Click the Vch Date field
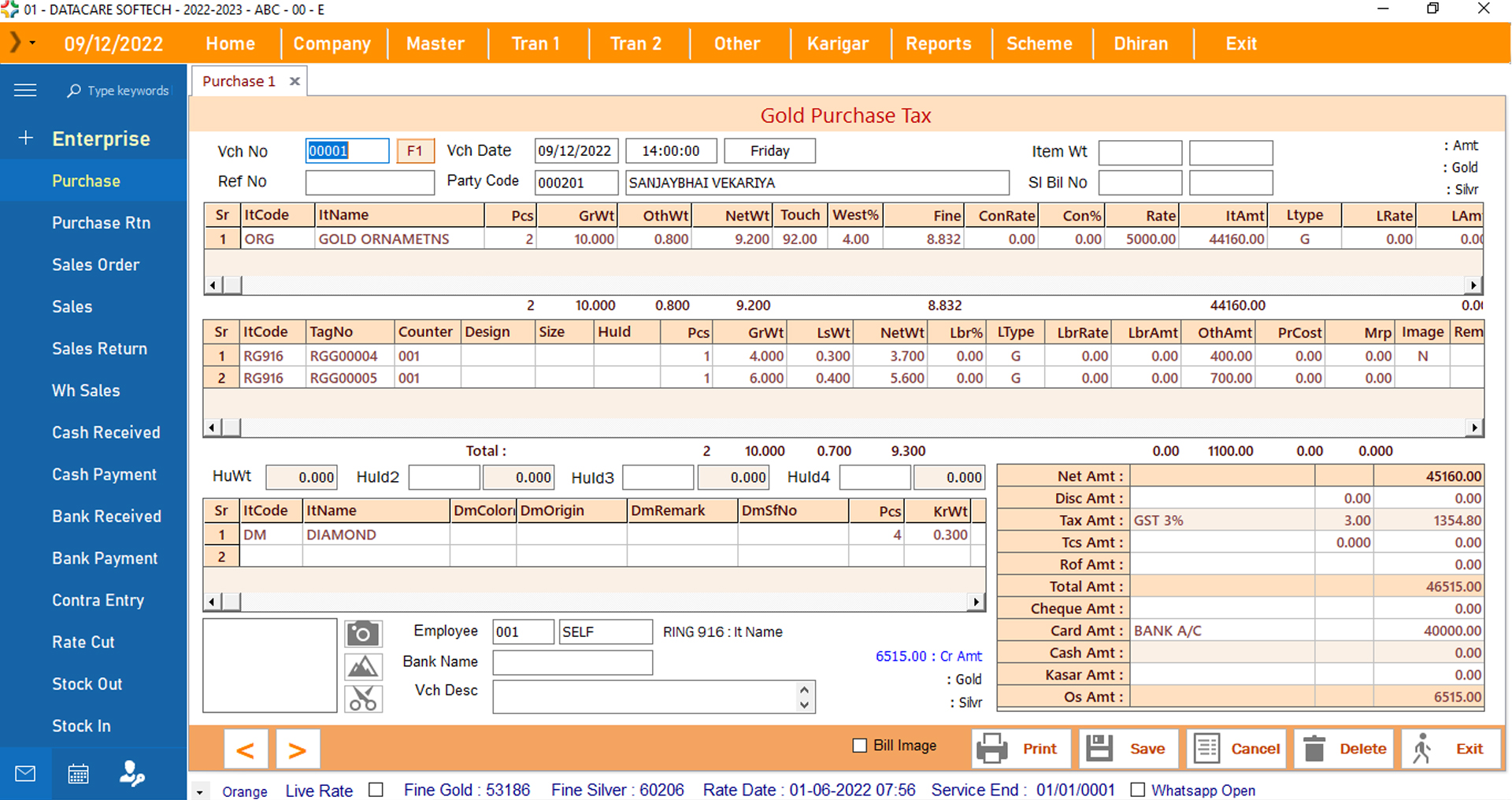1512x800 pixels. coord(576,150)
